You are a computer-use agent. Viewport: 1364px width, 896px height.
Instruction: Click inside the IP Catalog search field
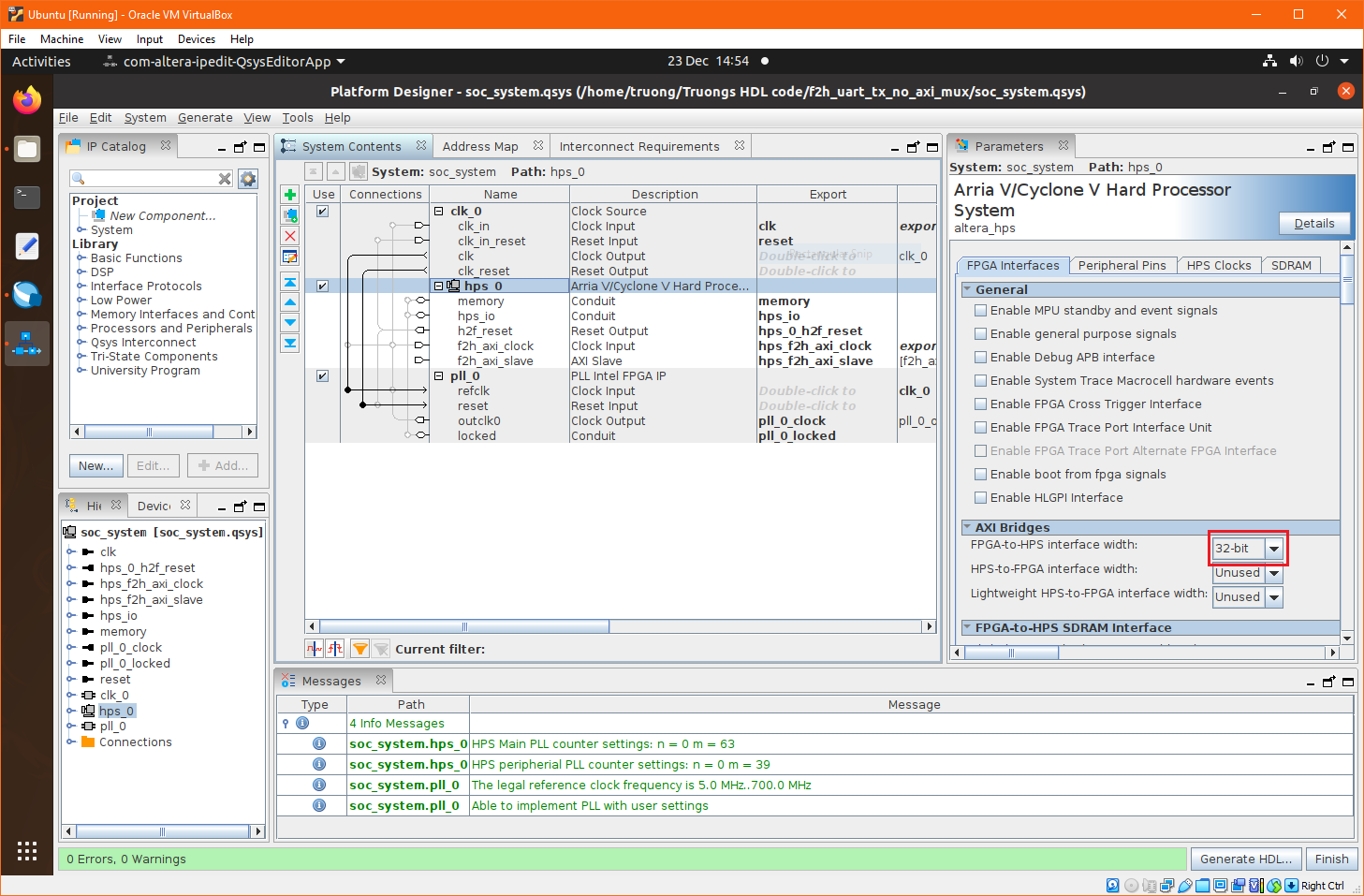click(x=150, y=177)
